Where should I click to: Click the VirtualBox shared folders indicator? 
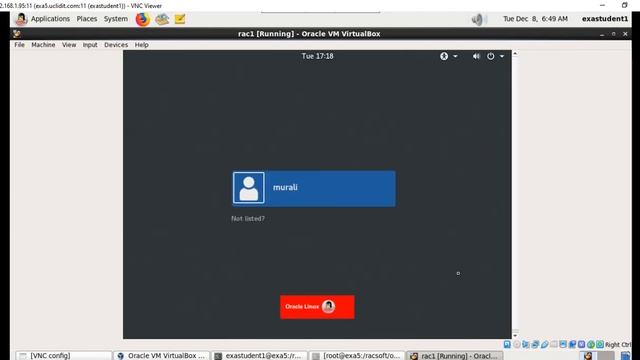(x=554, y=344)
